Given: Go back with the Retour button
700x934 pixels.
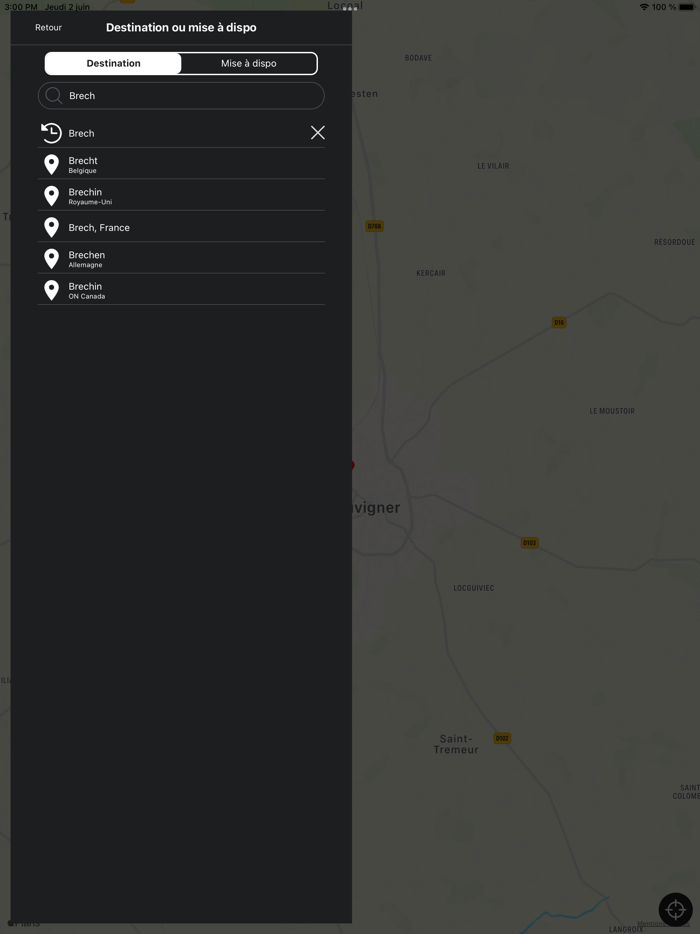Looking at the screenshot, I should click(x=48, y=27).
